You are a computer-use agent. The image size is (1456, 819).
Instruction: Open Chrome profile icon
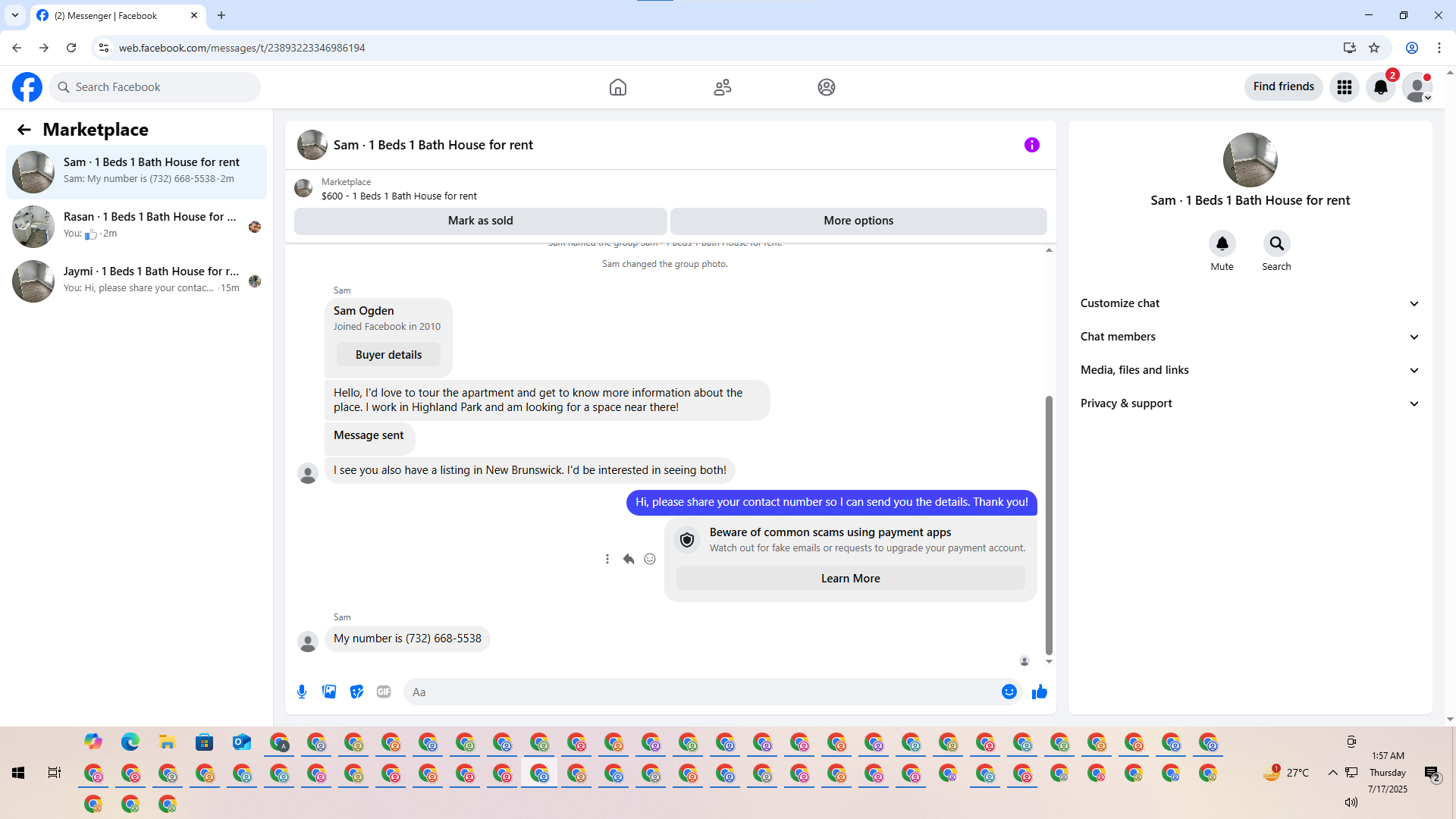(x=1412, y=48)
